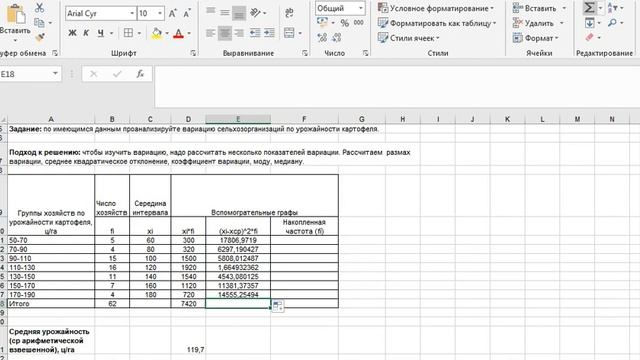Confirm entry with checkmark icon
Image resolution: width=640 pixels, height=360 pixels.
(x=117, y=74)
